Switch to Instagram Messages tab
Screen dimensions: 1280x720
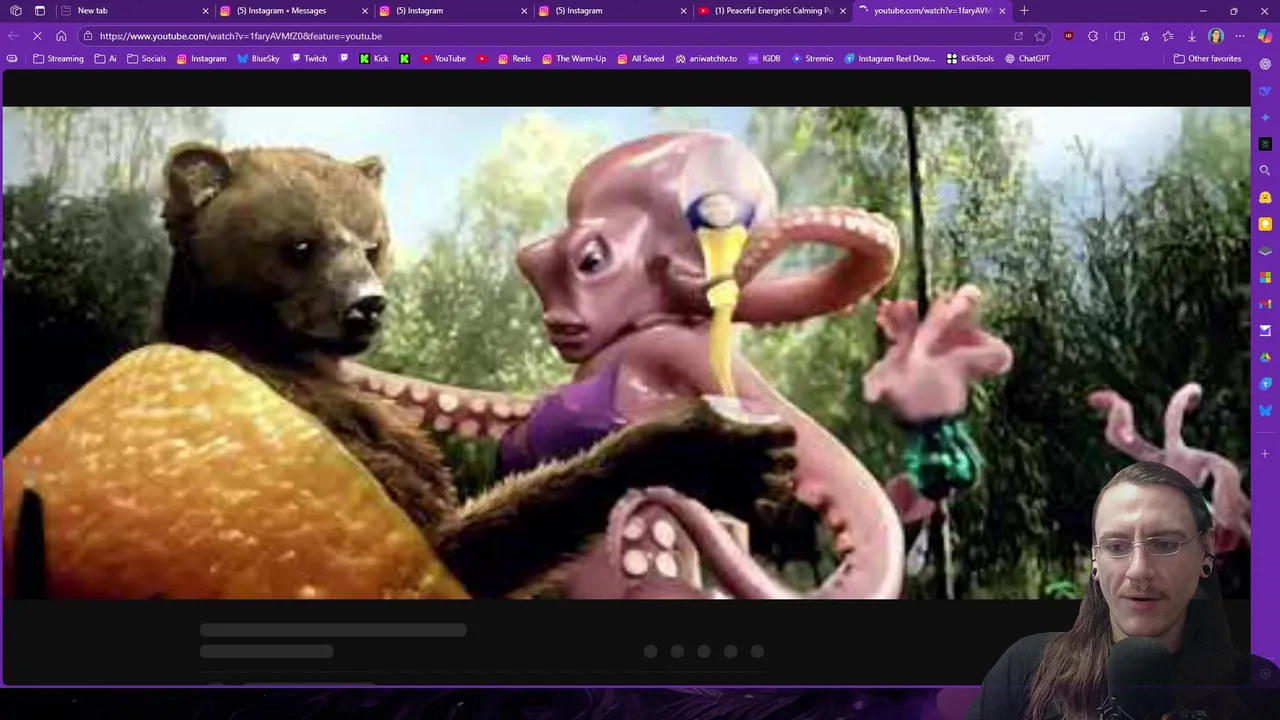(292, 11)
